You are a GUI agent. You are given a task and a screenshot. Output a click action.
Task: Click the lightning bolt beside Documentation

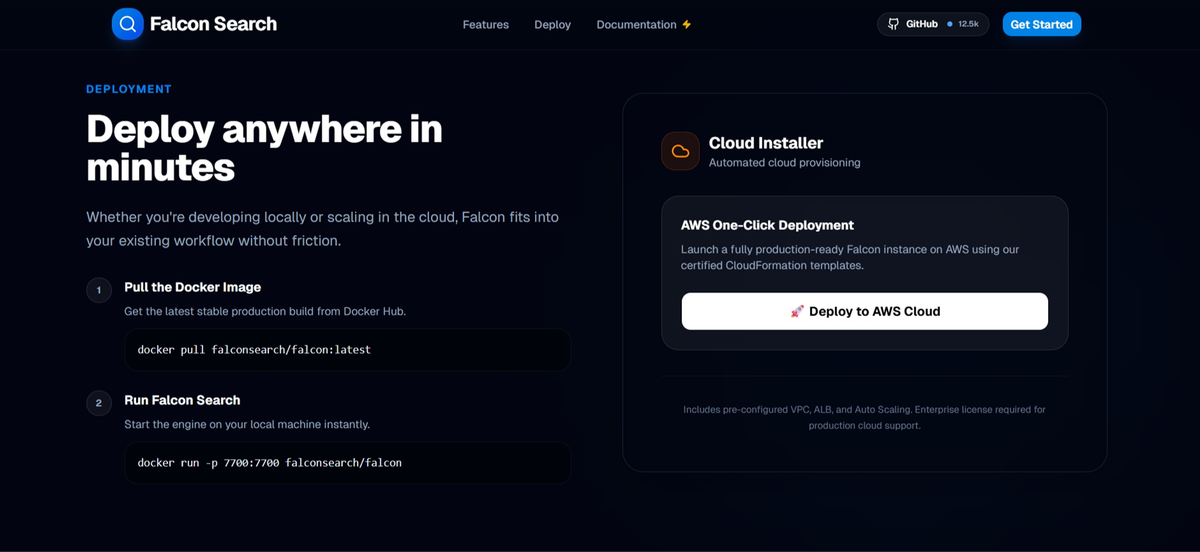click(687, 24)
